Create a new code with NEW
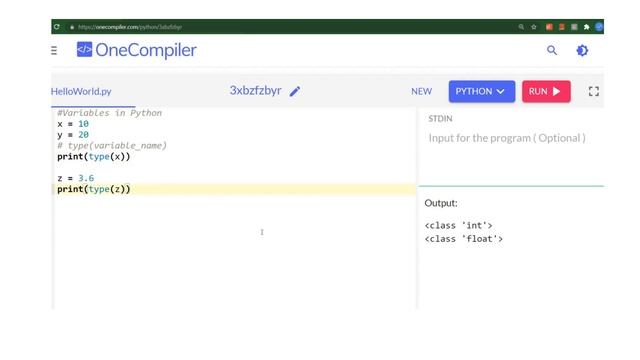 click(x=421, y=91)
